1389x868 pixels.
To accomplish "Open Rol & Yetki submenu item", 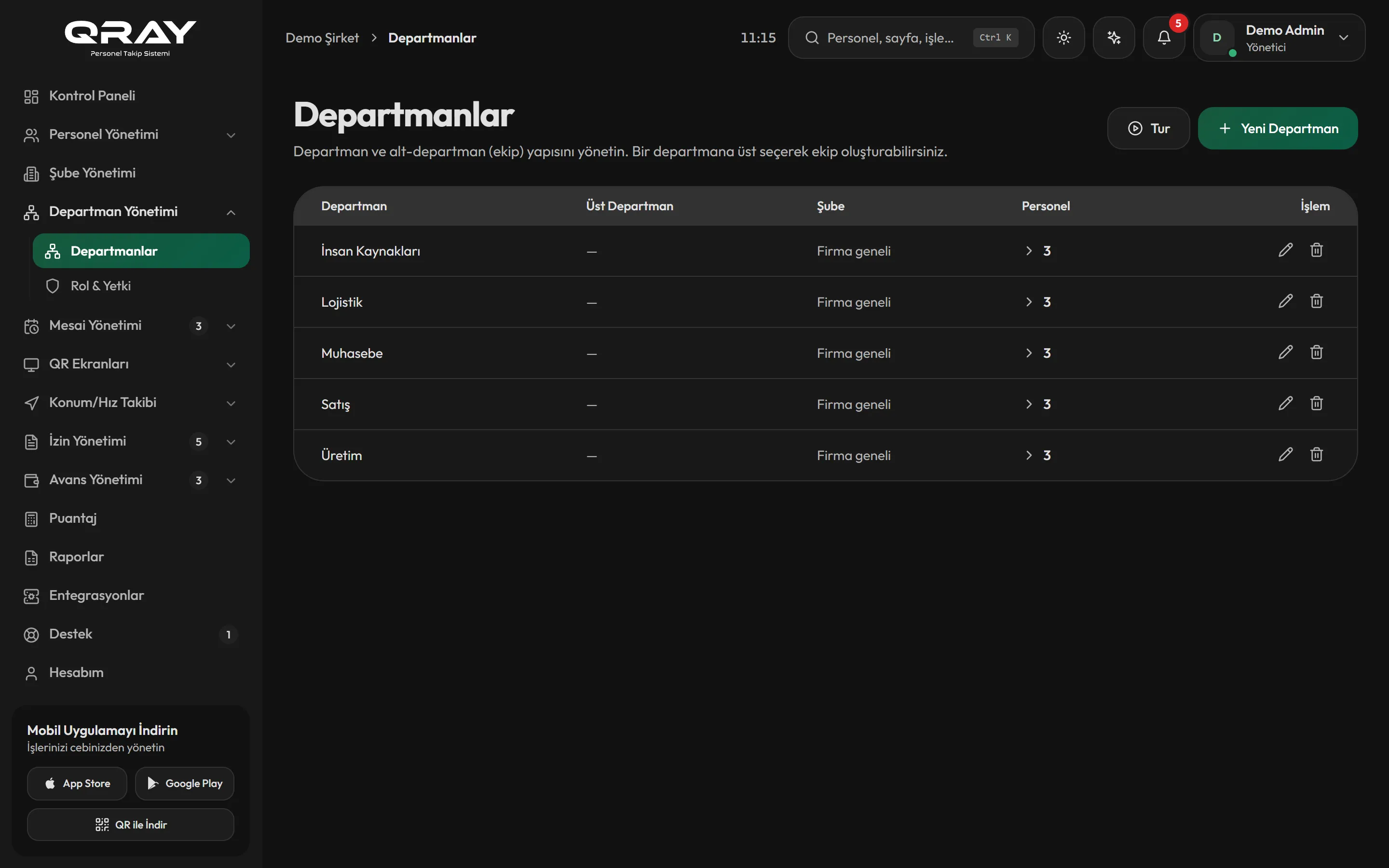I will [141, 286].
